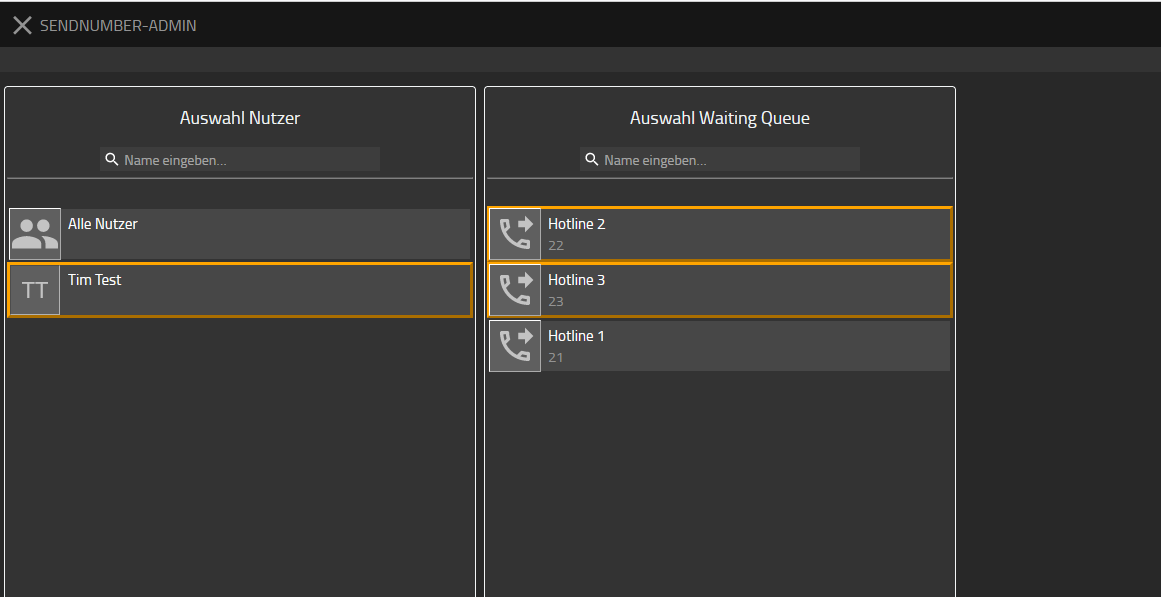Deselect the highlighted Hotline 2 queue
This screenshot has height=597, width=1161.
tap(720, 234)
